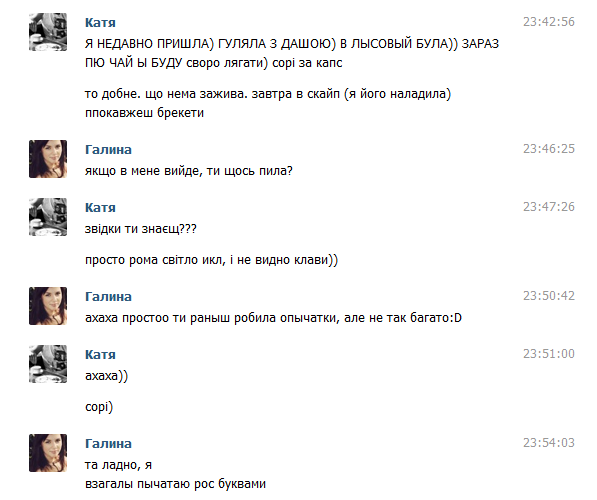Viewport: 597px width, 500px height.
Task: Select the 23:46:25 timestamp
Action: [549, 149]
